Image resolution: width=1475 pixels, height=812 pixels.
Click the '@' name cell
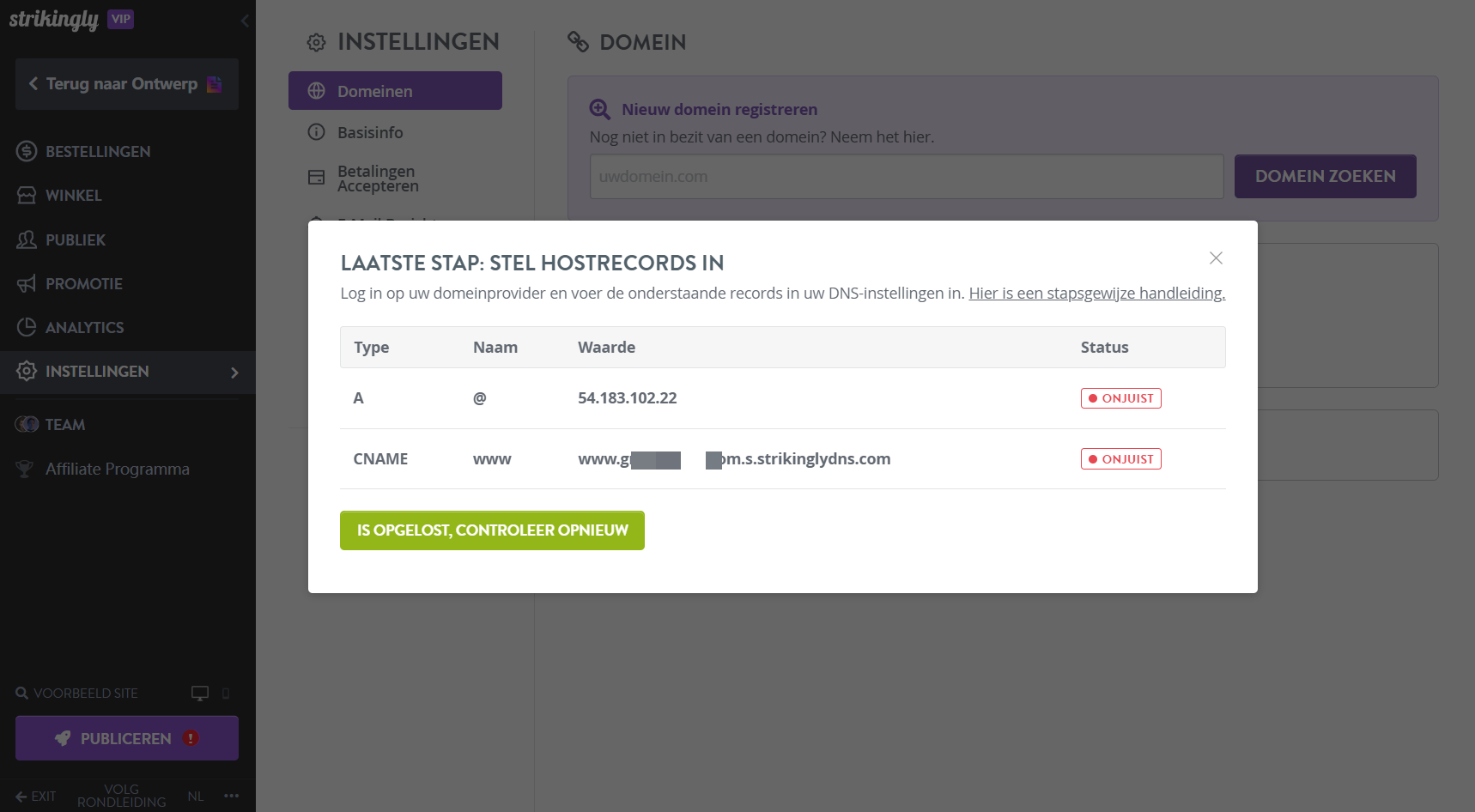(x=480, y=398)
